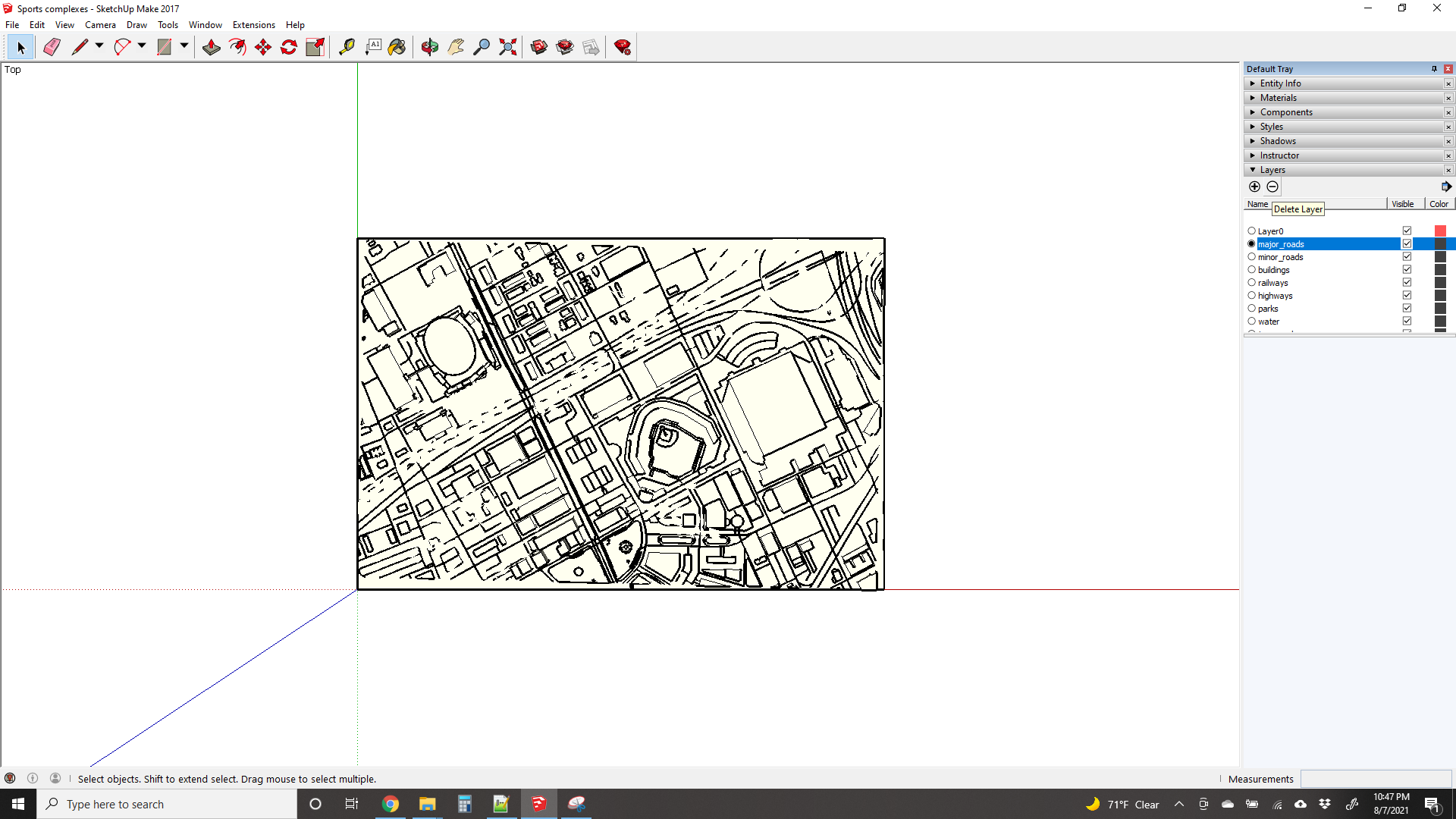Open the Line tool dropdown arrow
Viewport: 1456px width, 819px height.
99,46
